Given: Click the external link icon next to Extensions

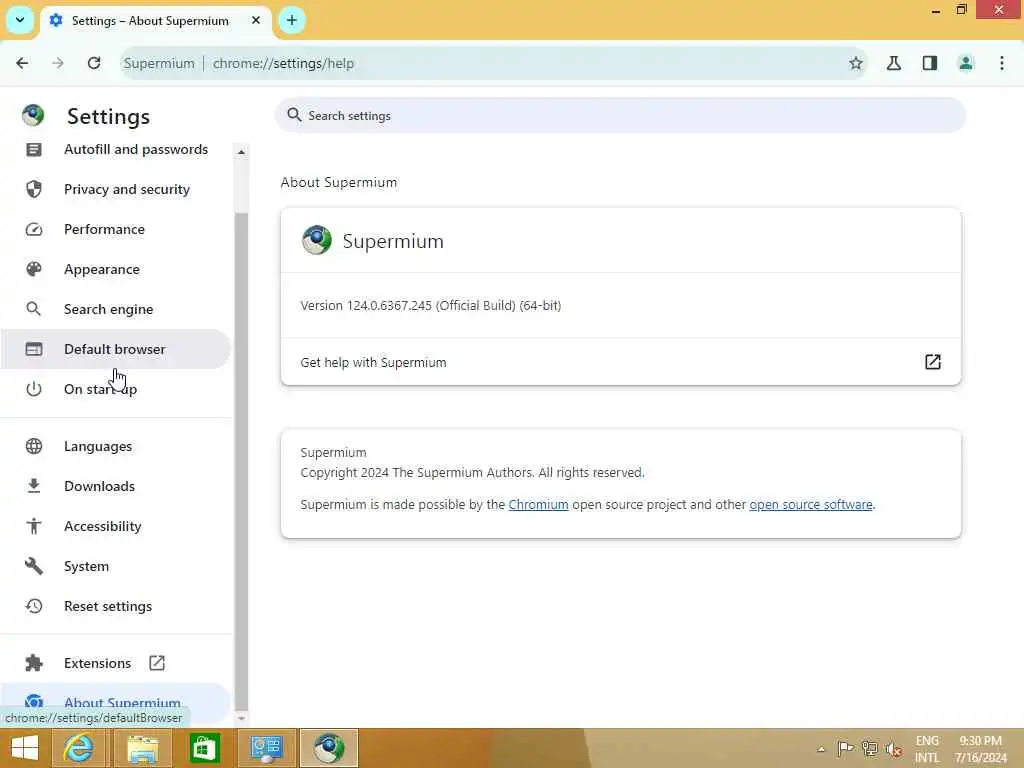Looking at the screenshot, I should pos(157,663).
